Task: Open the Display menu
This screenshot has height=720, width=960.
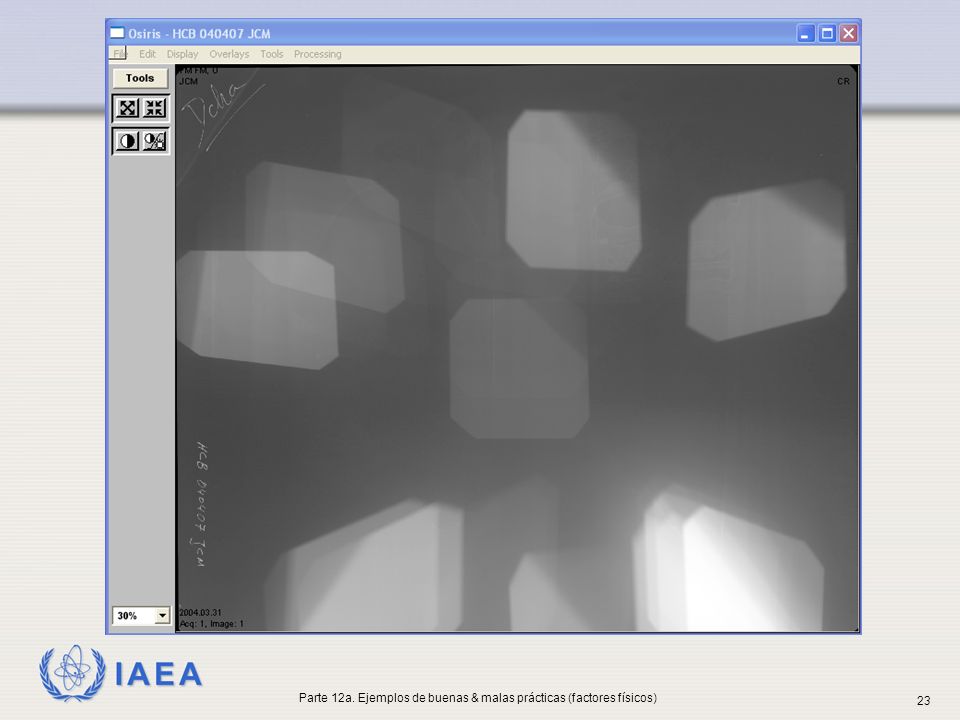Action: [x=182, y=54]
